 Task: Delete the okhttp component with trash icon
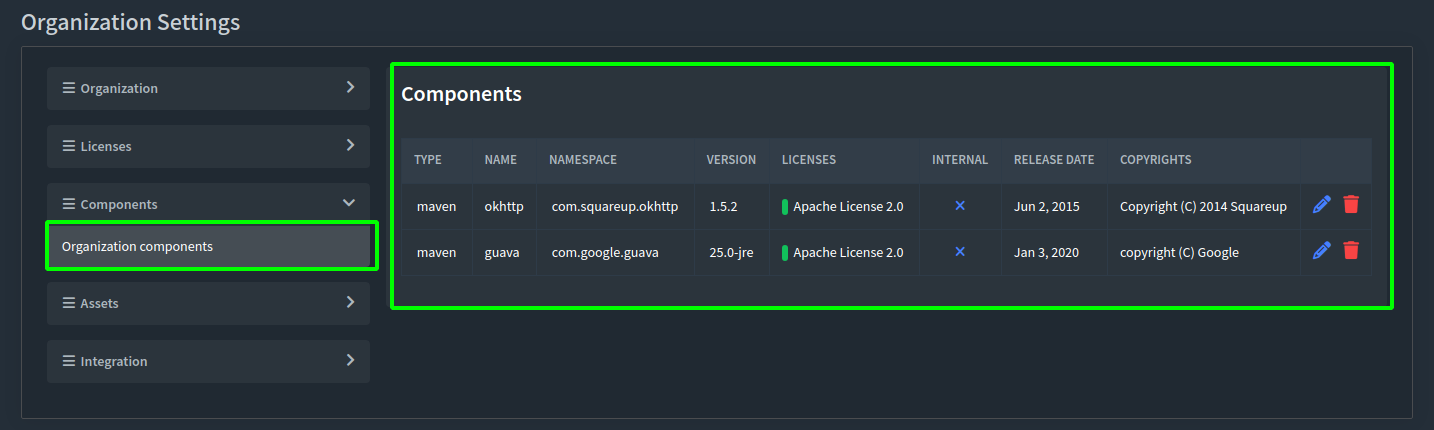coord(1351,205)
